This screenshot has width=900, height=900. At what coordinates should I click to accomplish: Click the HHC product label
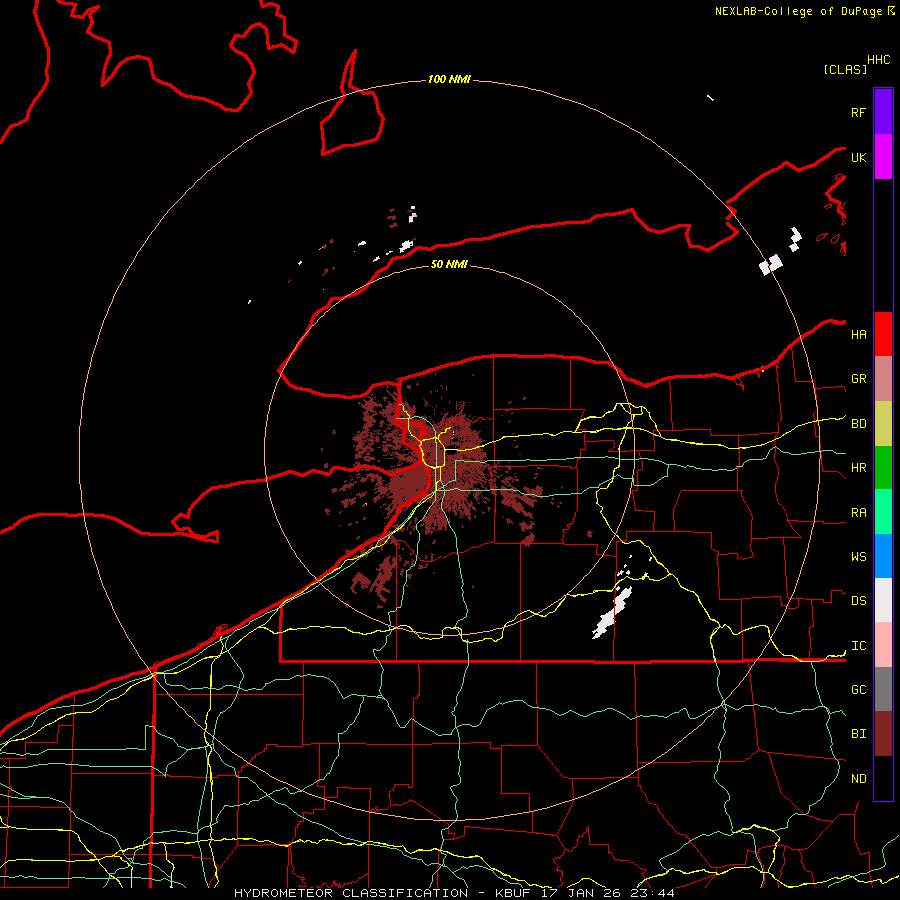[x=879, y=60]
